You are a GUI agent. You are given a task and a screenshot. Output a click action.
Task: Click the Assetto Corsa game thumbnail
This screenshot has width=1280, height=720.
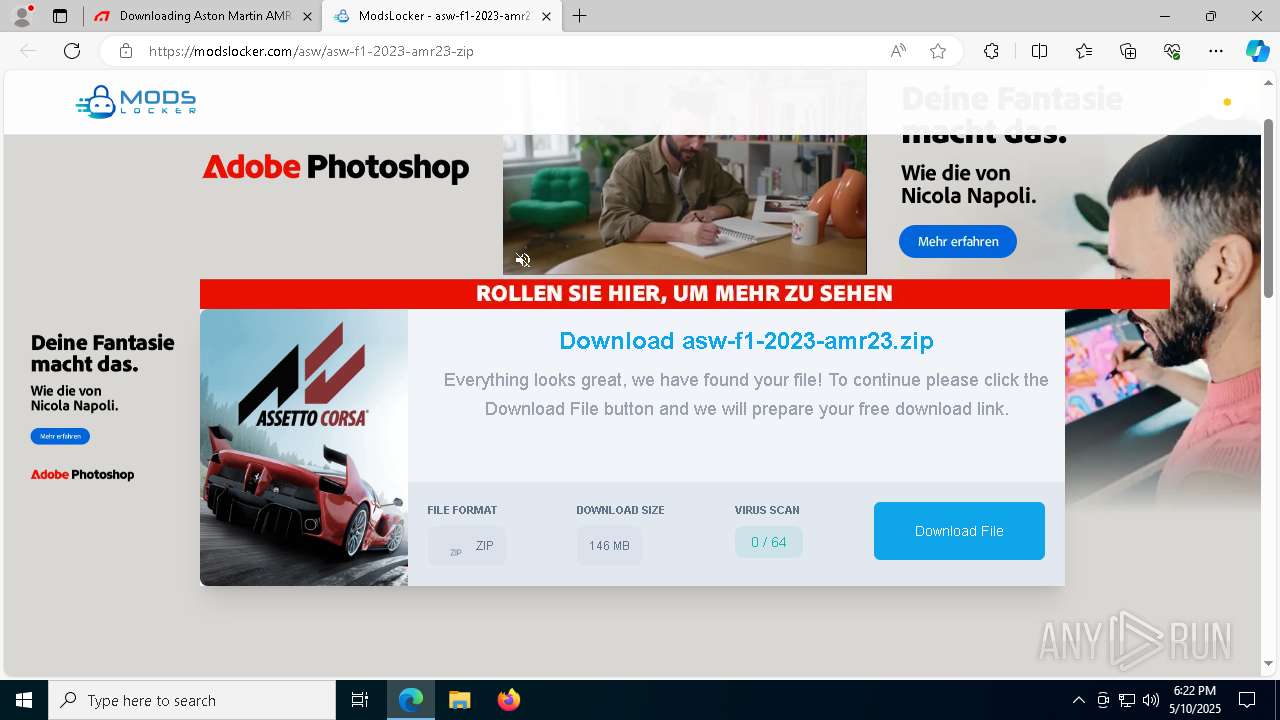(x=304, y=447)
